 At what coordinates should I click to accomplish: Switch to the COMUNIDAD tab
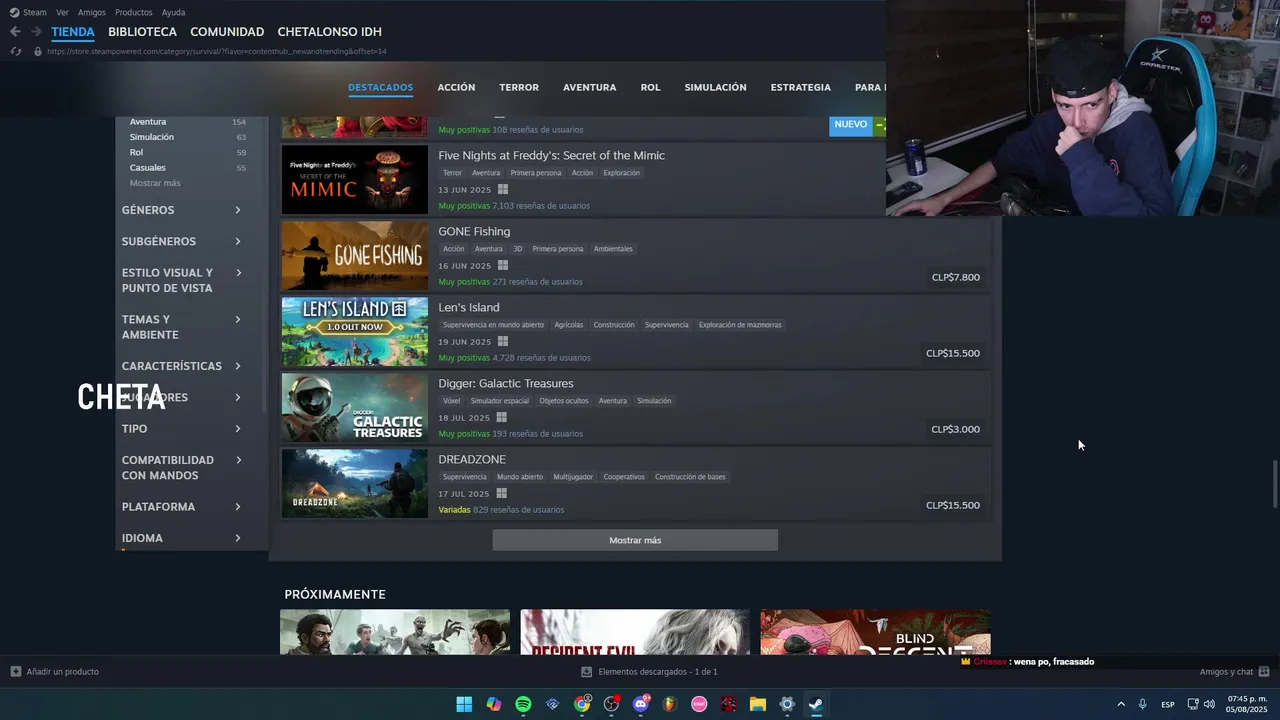pyautogui.click(x=227, y=32)
